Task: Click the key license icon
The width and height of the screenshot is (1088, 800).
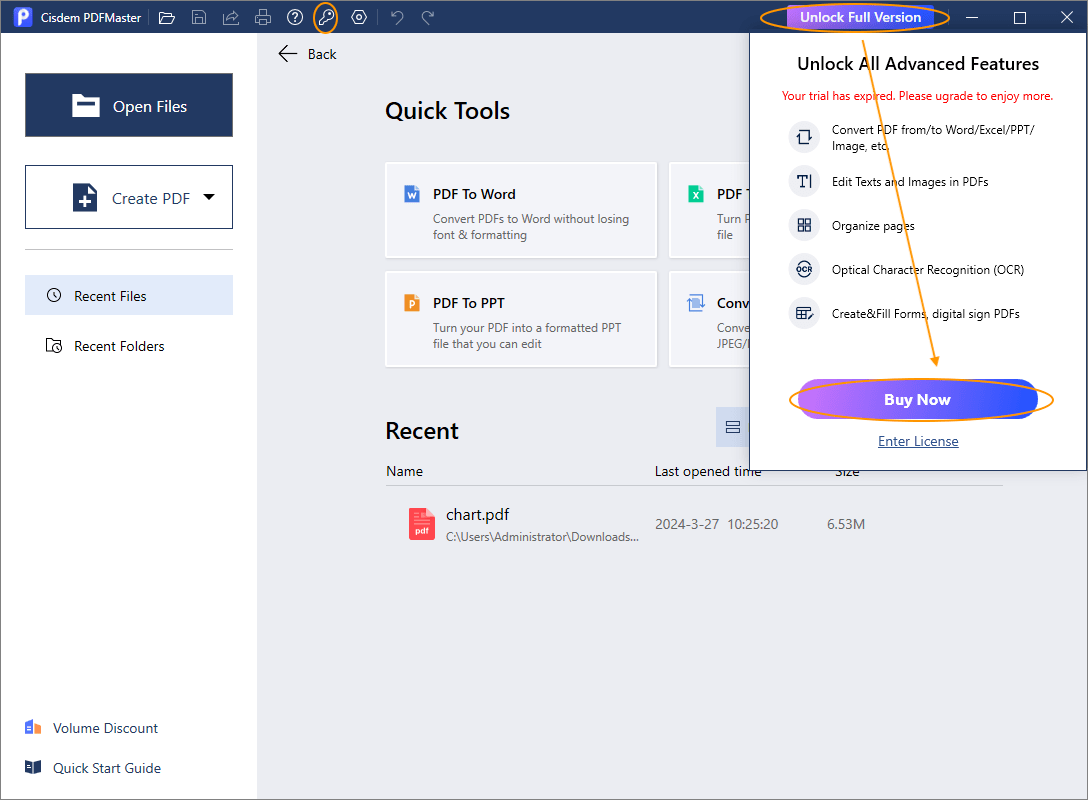Action: (326, 17)
